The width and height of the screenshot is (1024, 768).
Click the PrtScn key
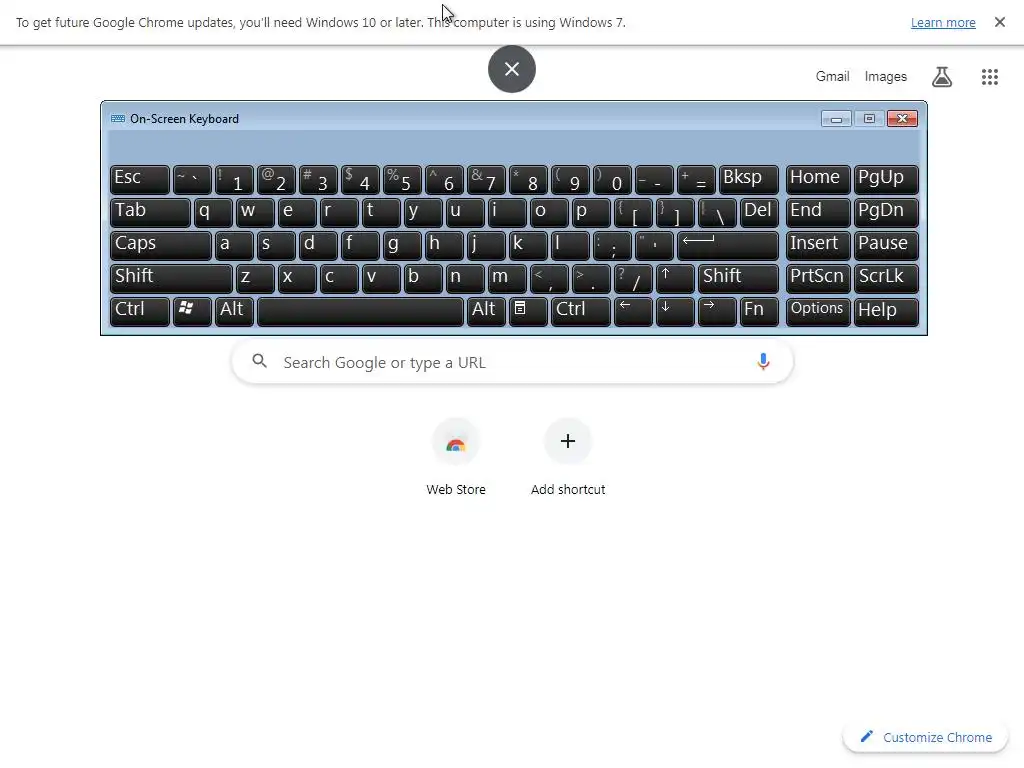[x=818, y=278]
